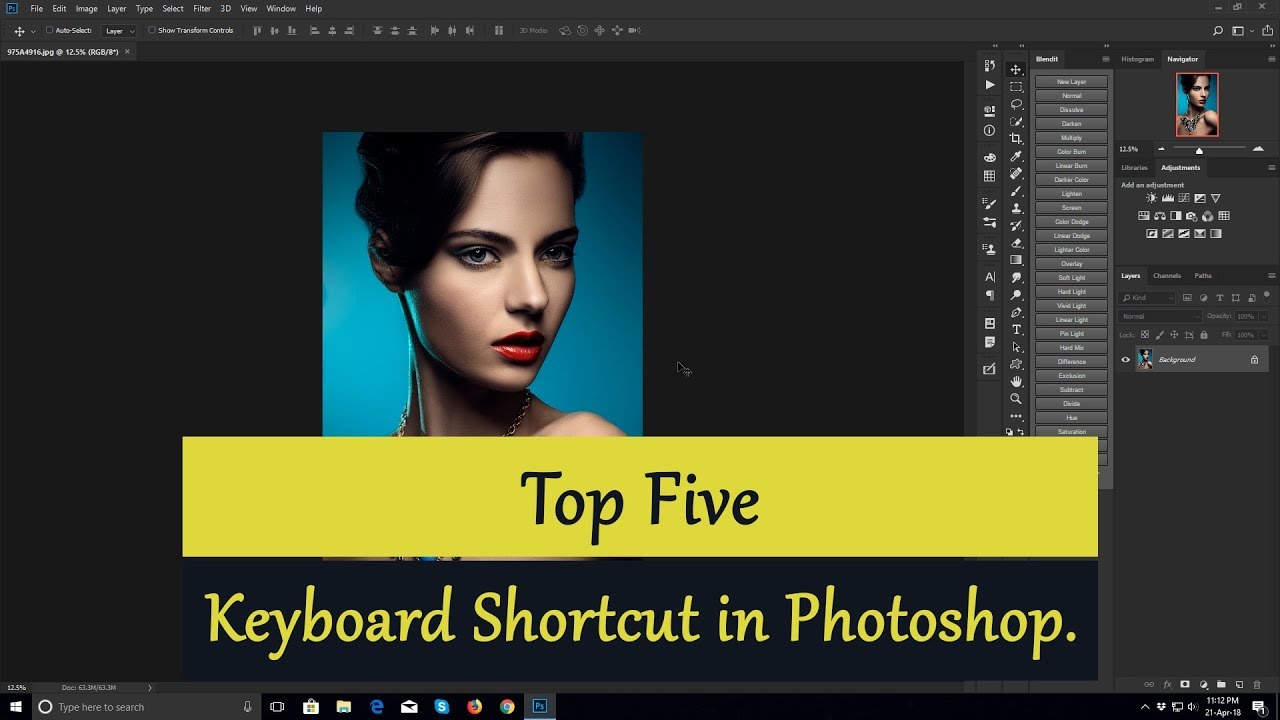The height and width of the screenshot is (720, 1280).
Task: Click the add layer mask icon
Action: (1185, 685)
